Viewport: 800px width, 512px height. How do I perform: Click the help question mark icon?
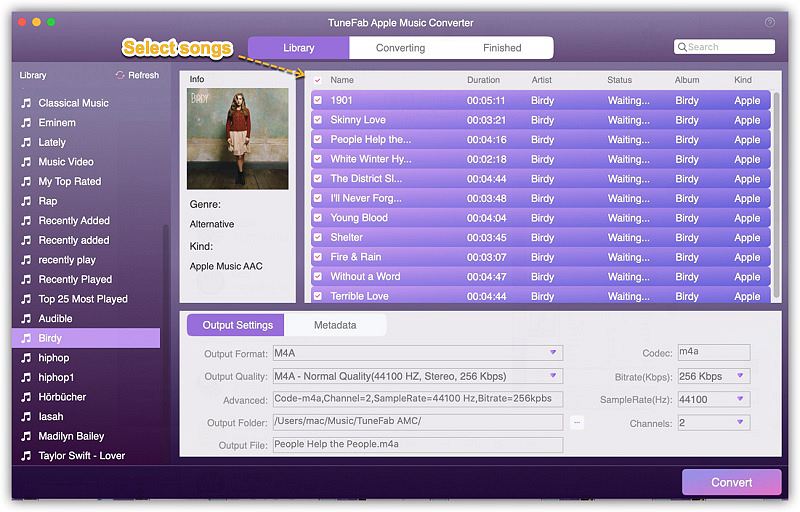click(x=769, y=22)
